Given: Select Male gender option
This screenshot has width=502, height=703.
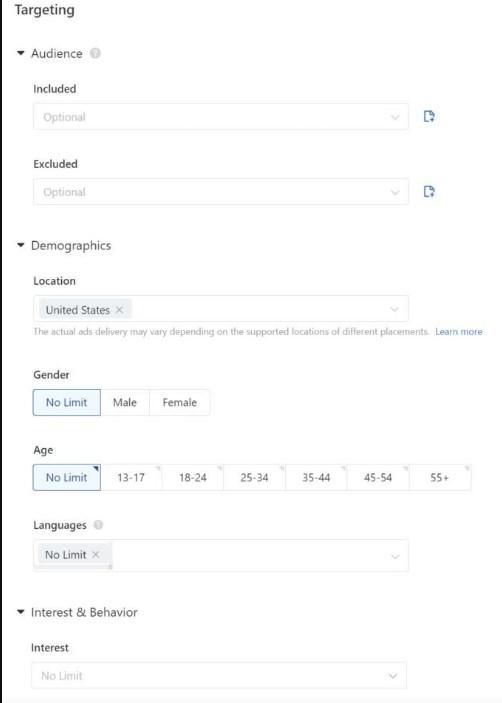Looking at the screenshot, I should click(125, 402).
